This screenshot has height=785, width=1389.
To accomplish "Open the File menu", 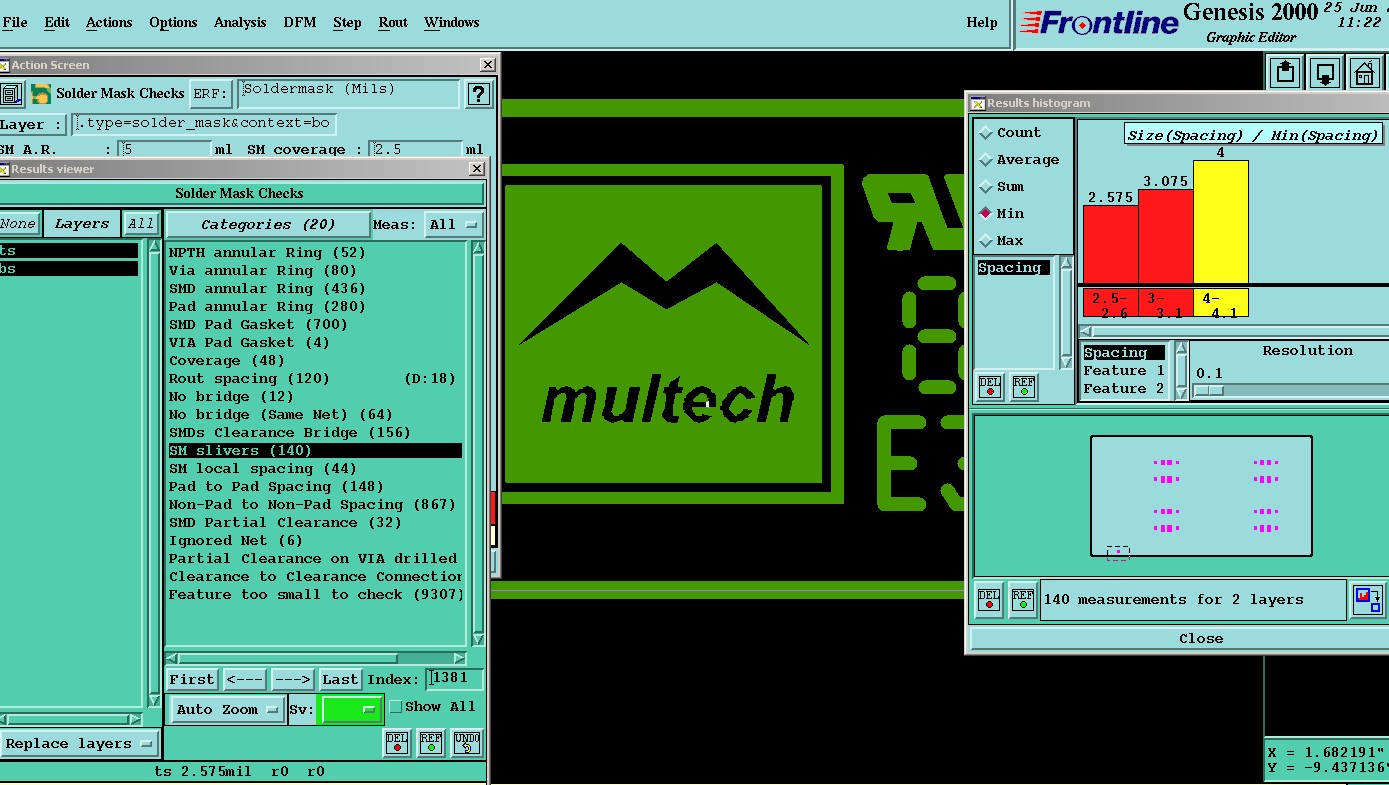I will click(x=15, y=22).
